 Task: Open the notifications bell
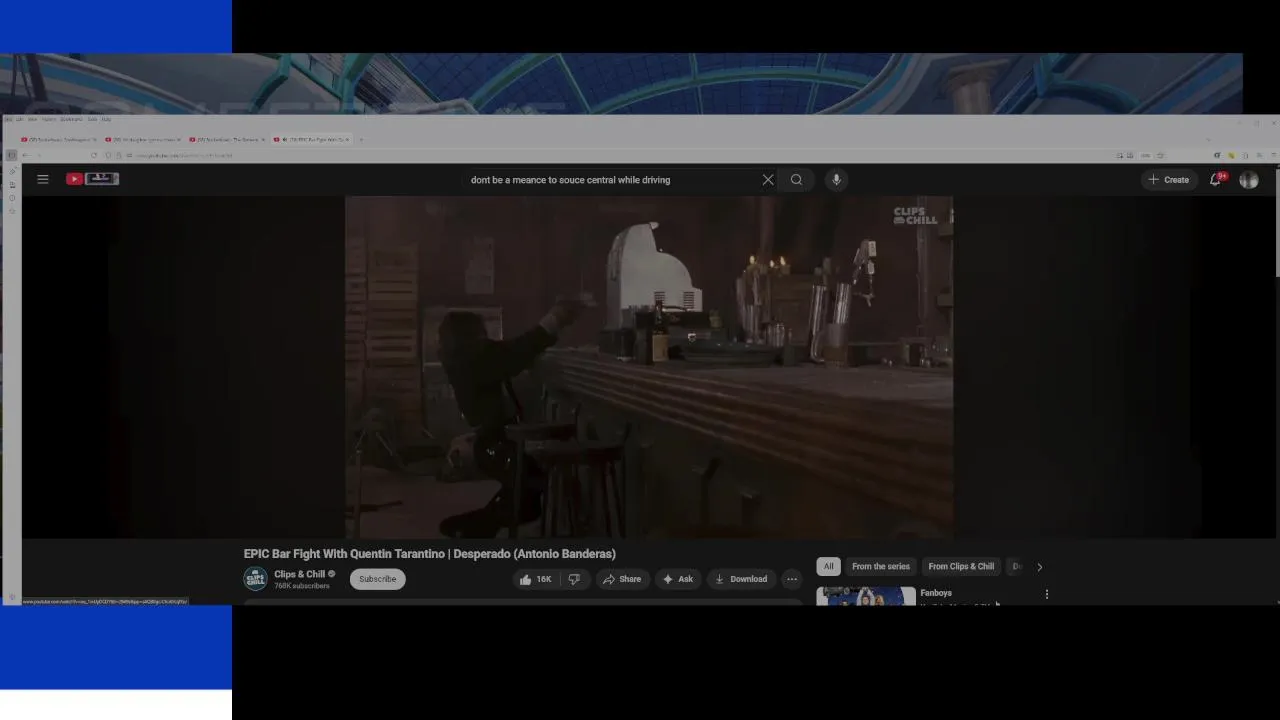point(1215,180)
